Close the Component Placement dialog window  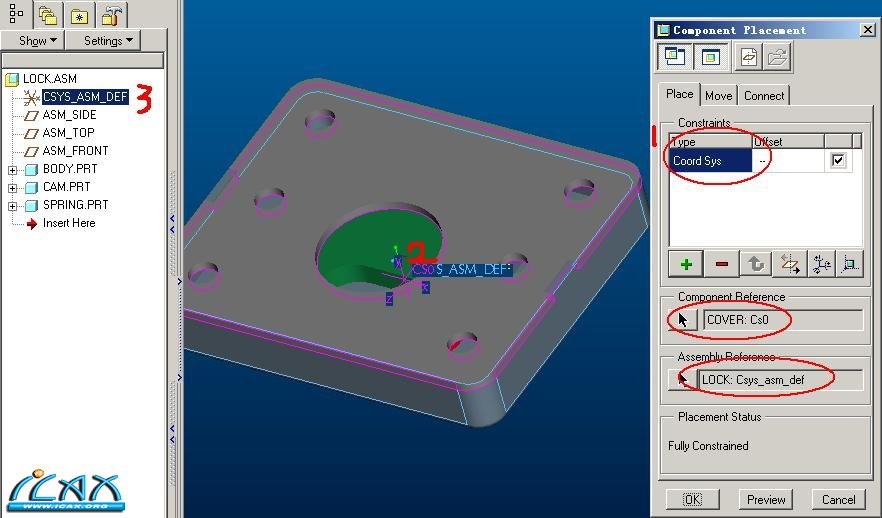pyautogui.click(x=867, y=30)
